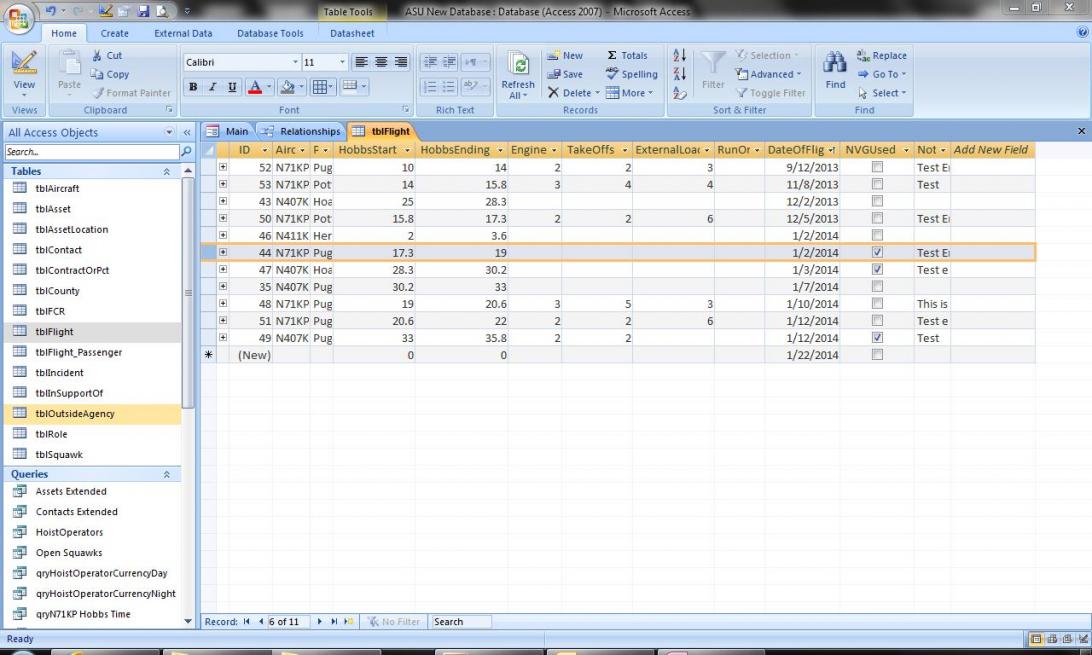Uncheck NVGUsed box for record ID 49

[877, 338]
